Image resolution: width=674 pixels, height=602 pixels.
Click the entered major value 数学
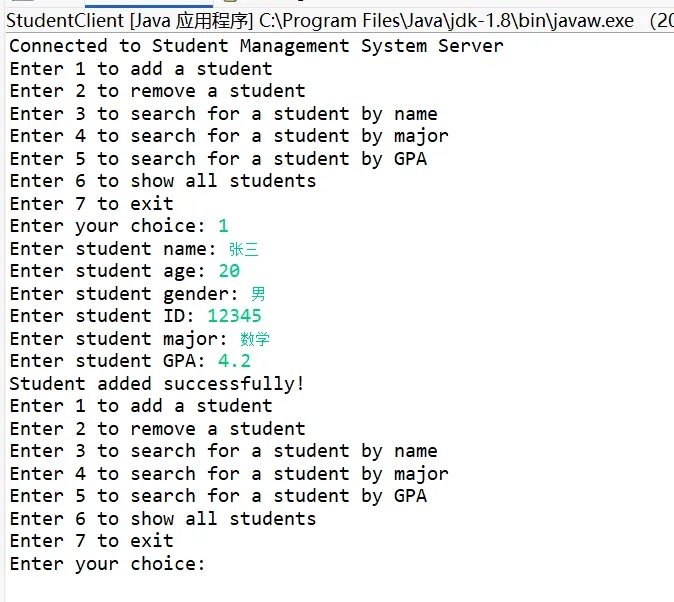point(254,339)
